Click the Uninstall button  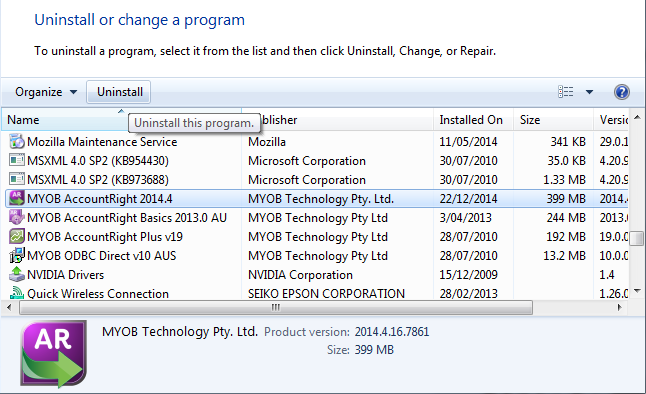[119, 92]
